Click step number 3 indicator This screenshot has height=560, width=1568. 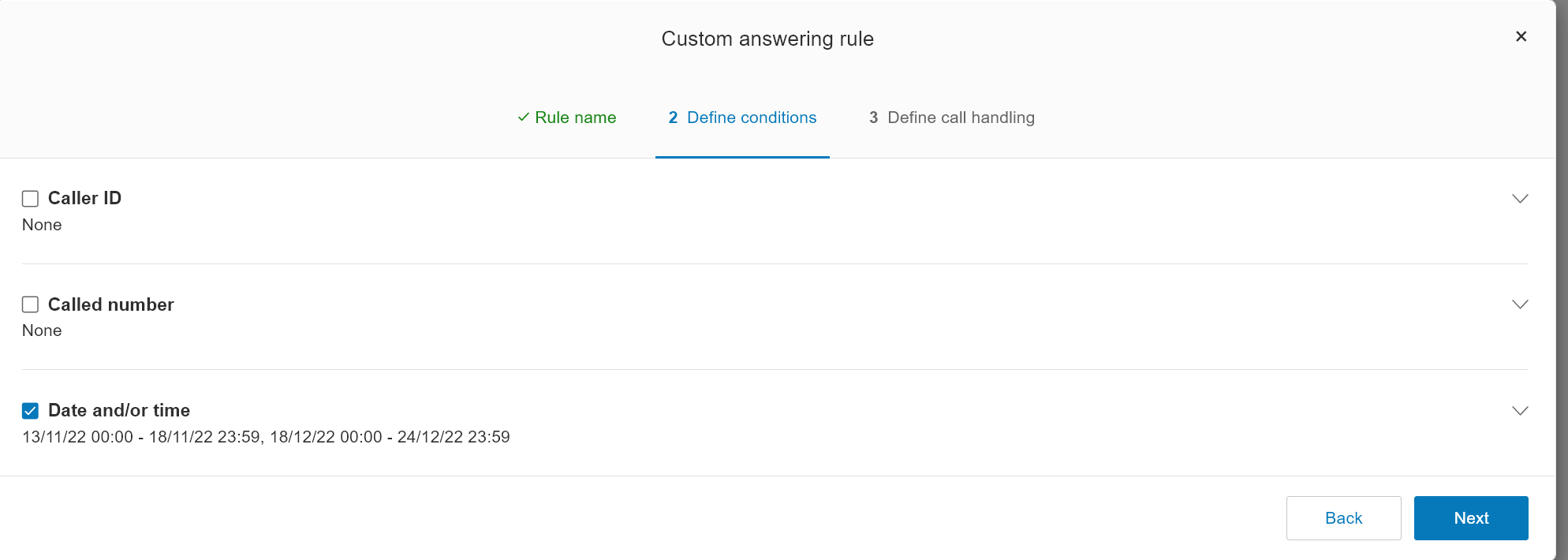pos(873,118)
